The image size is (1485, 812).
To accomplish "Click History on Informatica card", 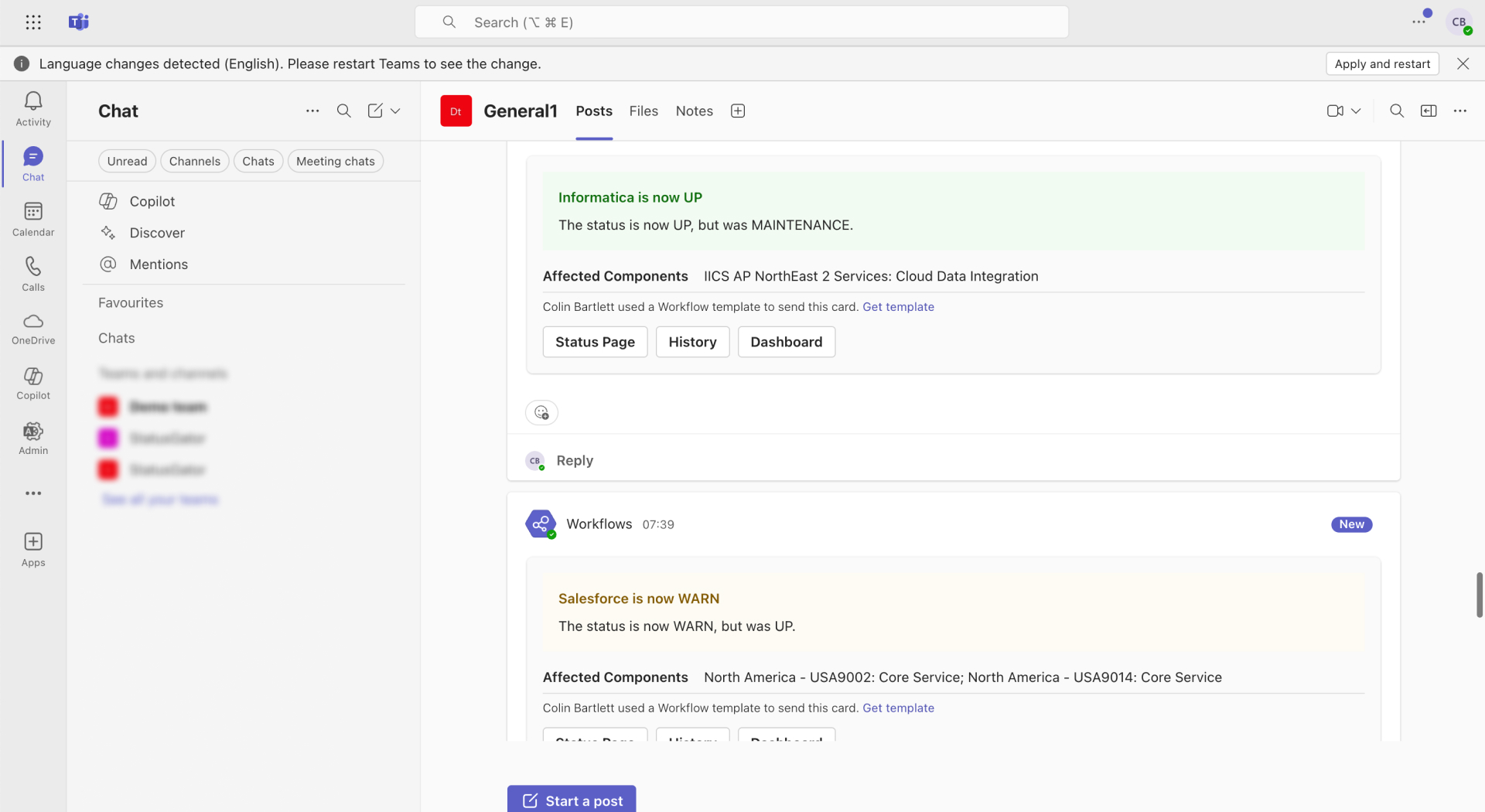I will (x=692, y=342).
